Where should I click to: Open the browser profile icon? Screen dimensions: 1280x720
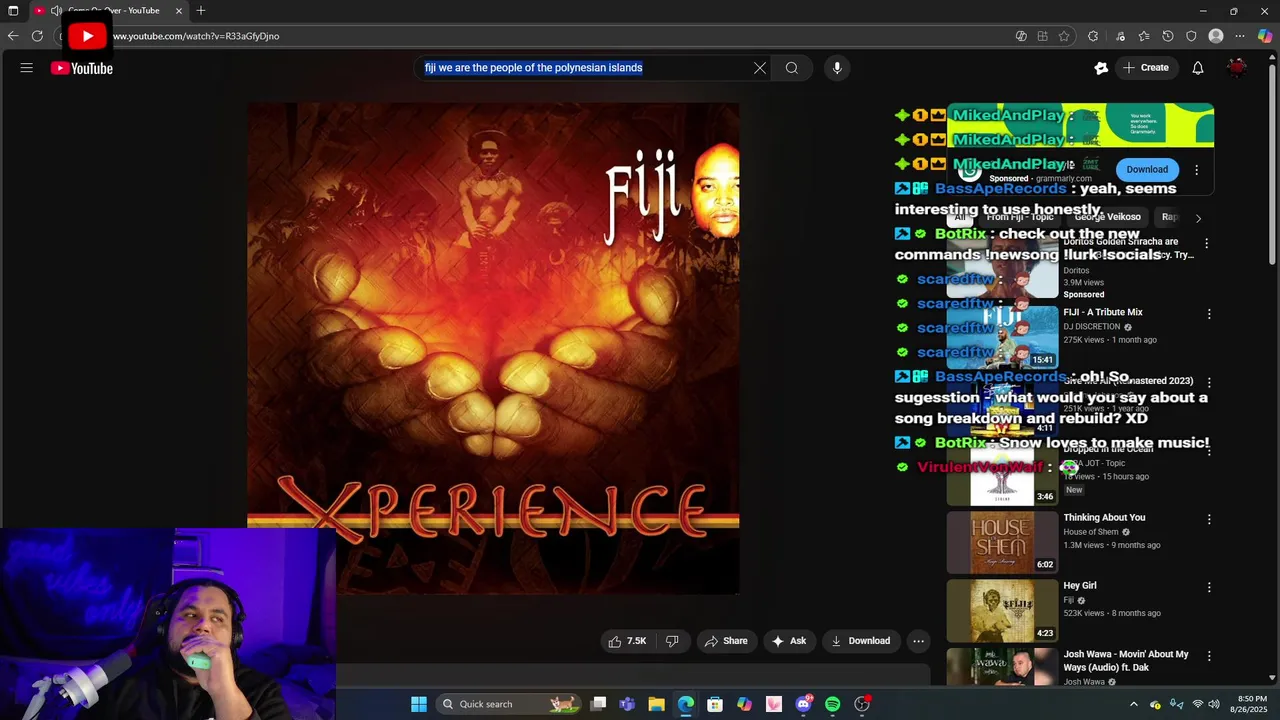point(1216,36)
